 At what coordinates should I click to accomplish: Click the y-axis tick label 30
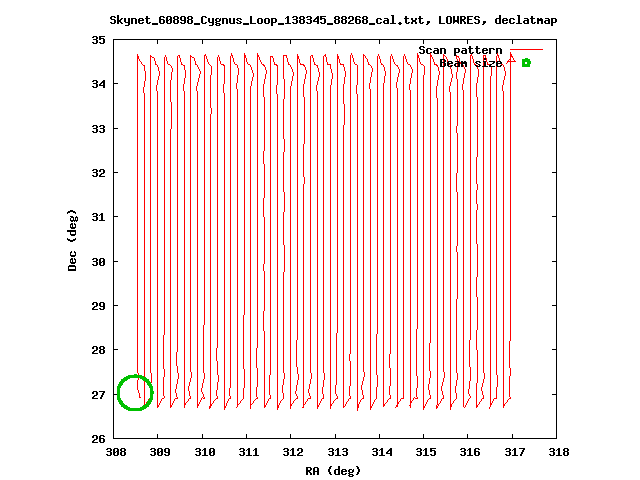pos(98,262)
